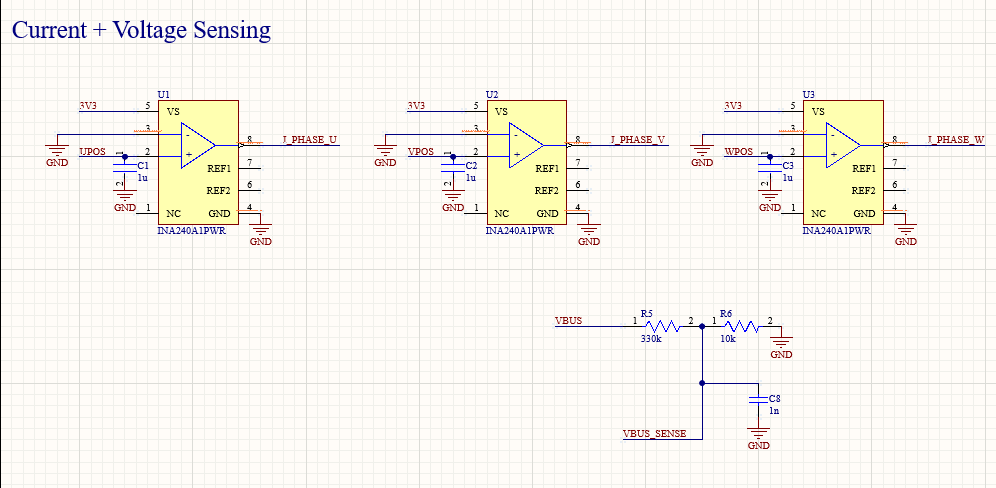Click the NC pin label inside U1
Image resolution: width=996 pixels, height=488 pixels.
coord(173,214)
